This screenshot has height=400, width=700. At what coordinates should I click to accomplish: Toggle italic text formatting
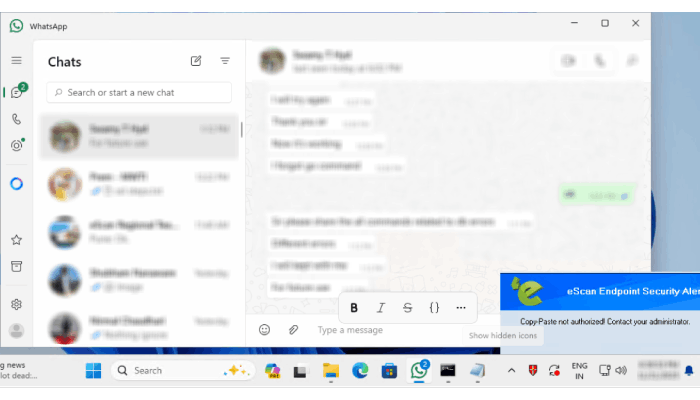click(x=381, y=307)
